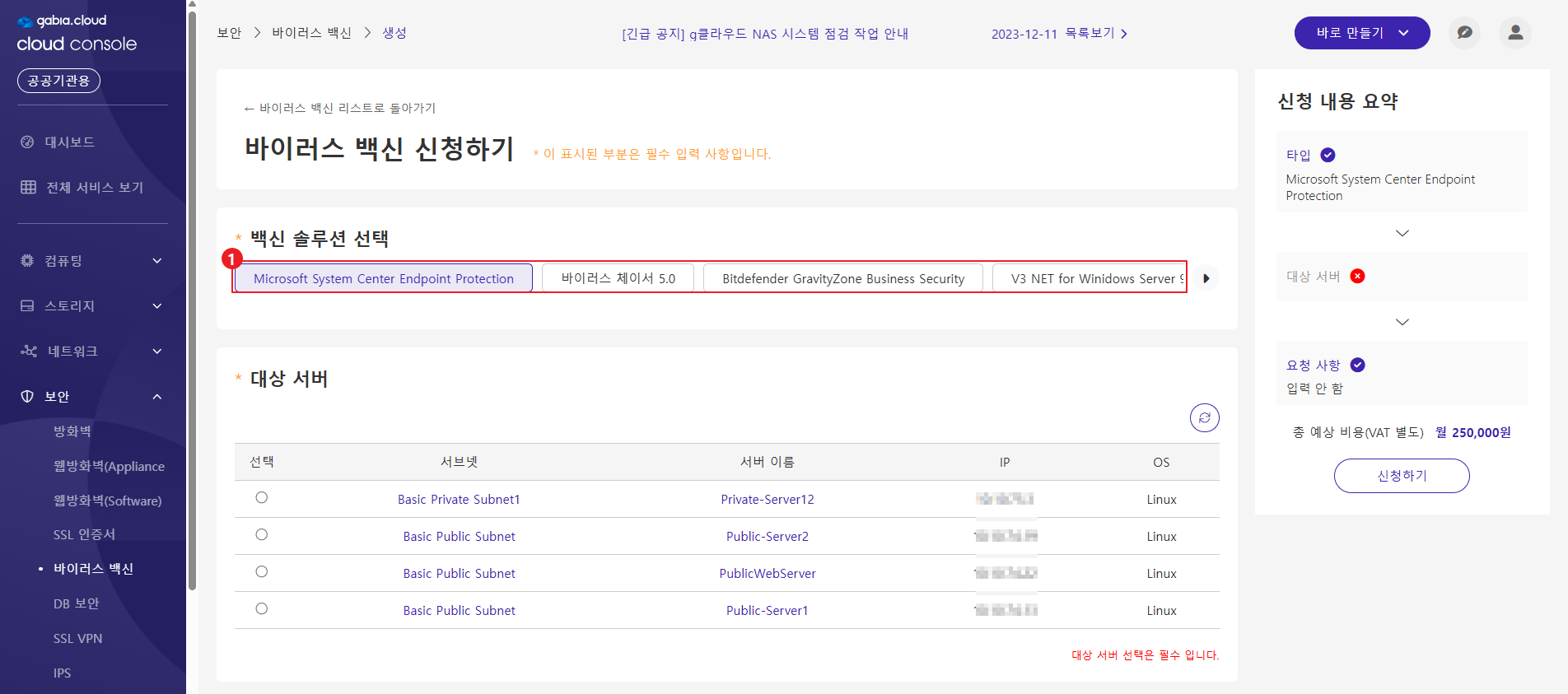Expand the chevron below 타입 summary
Viewport: 1568px width, 694px height.
1402,233
